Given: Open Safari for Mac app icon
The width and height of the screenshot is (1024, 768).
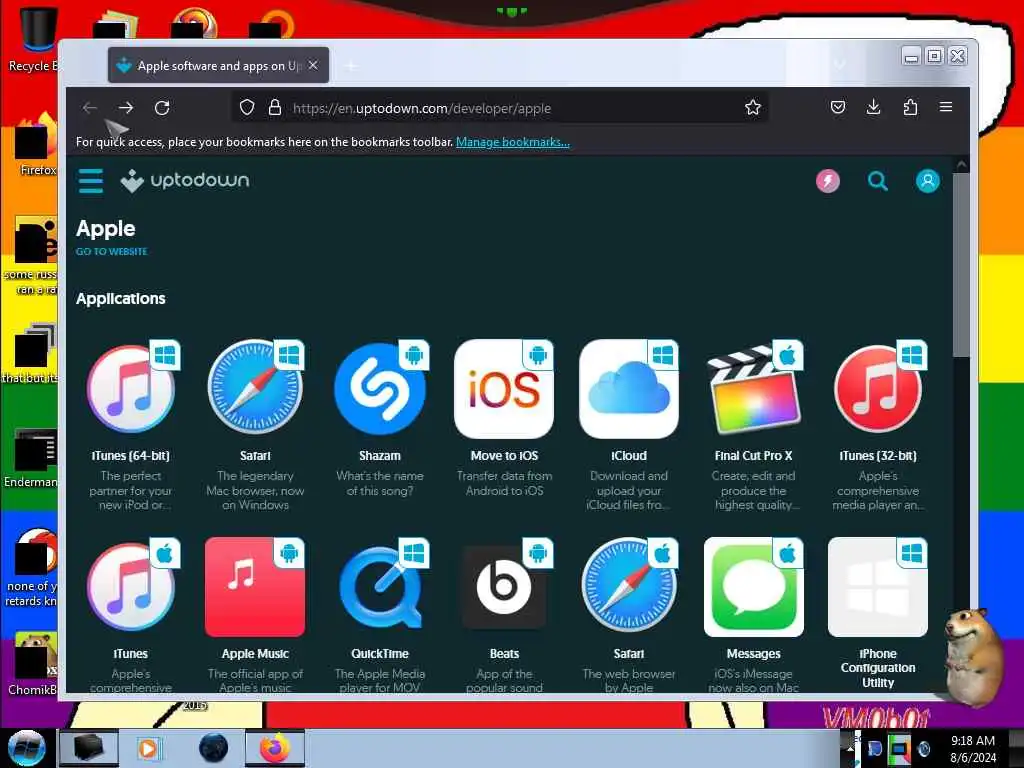Looking at the screenshot, I should tap(629, 587).
